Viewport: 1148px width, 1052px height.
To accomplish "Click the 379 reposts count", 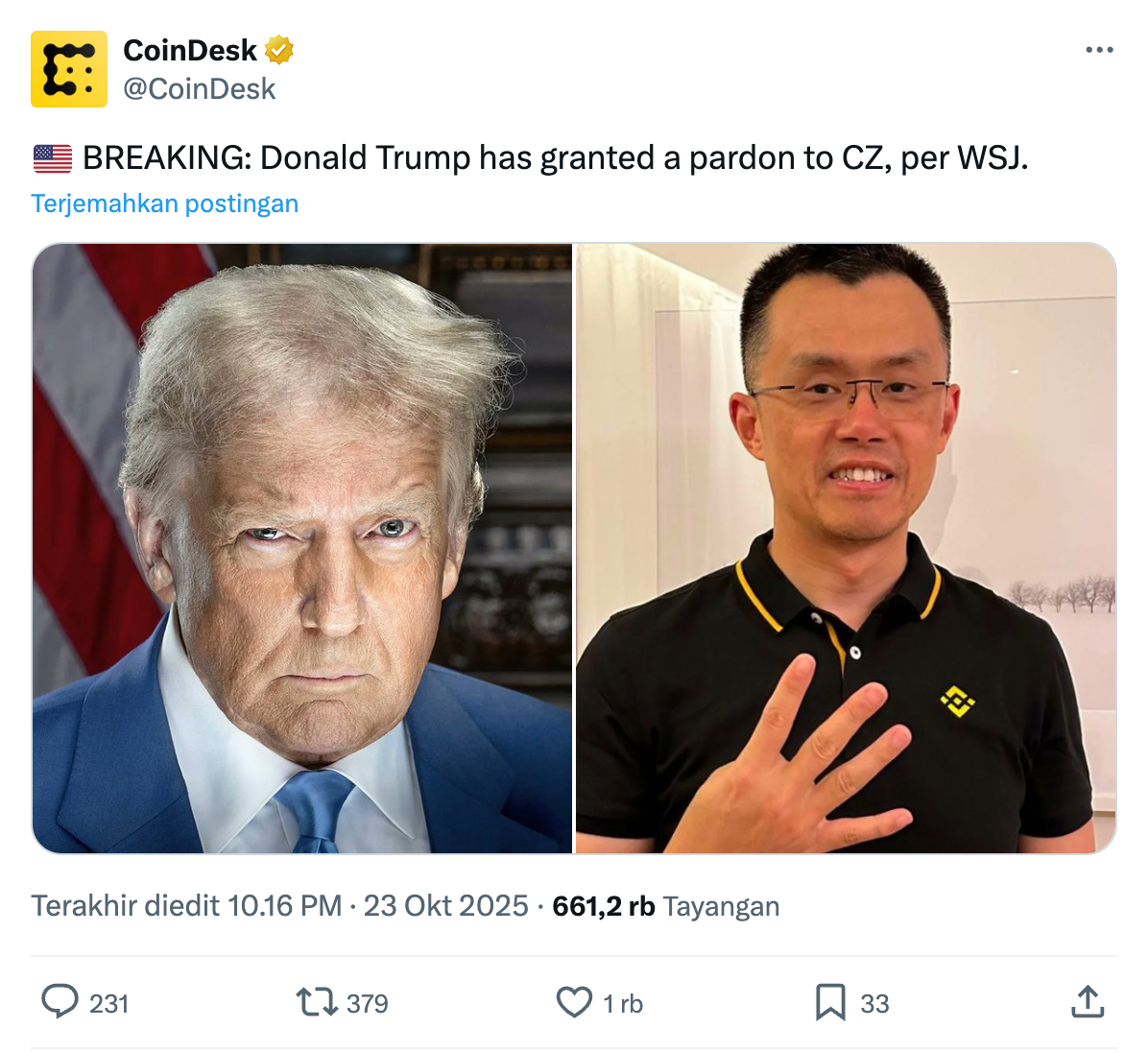I will pyautogui.click(x=367, y=1003).
